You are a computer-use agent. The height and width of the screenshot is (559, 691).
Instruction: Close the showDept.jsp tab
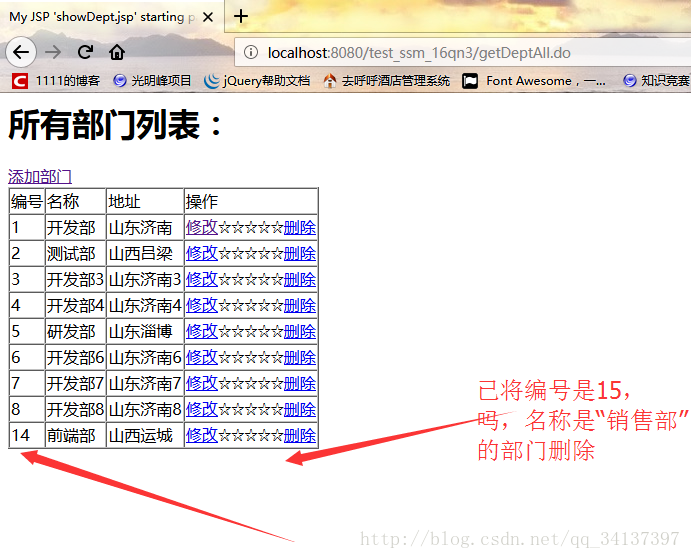[x=208, y=17]
